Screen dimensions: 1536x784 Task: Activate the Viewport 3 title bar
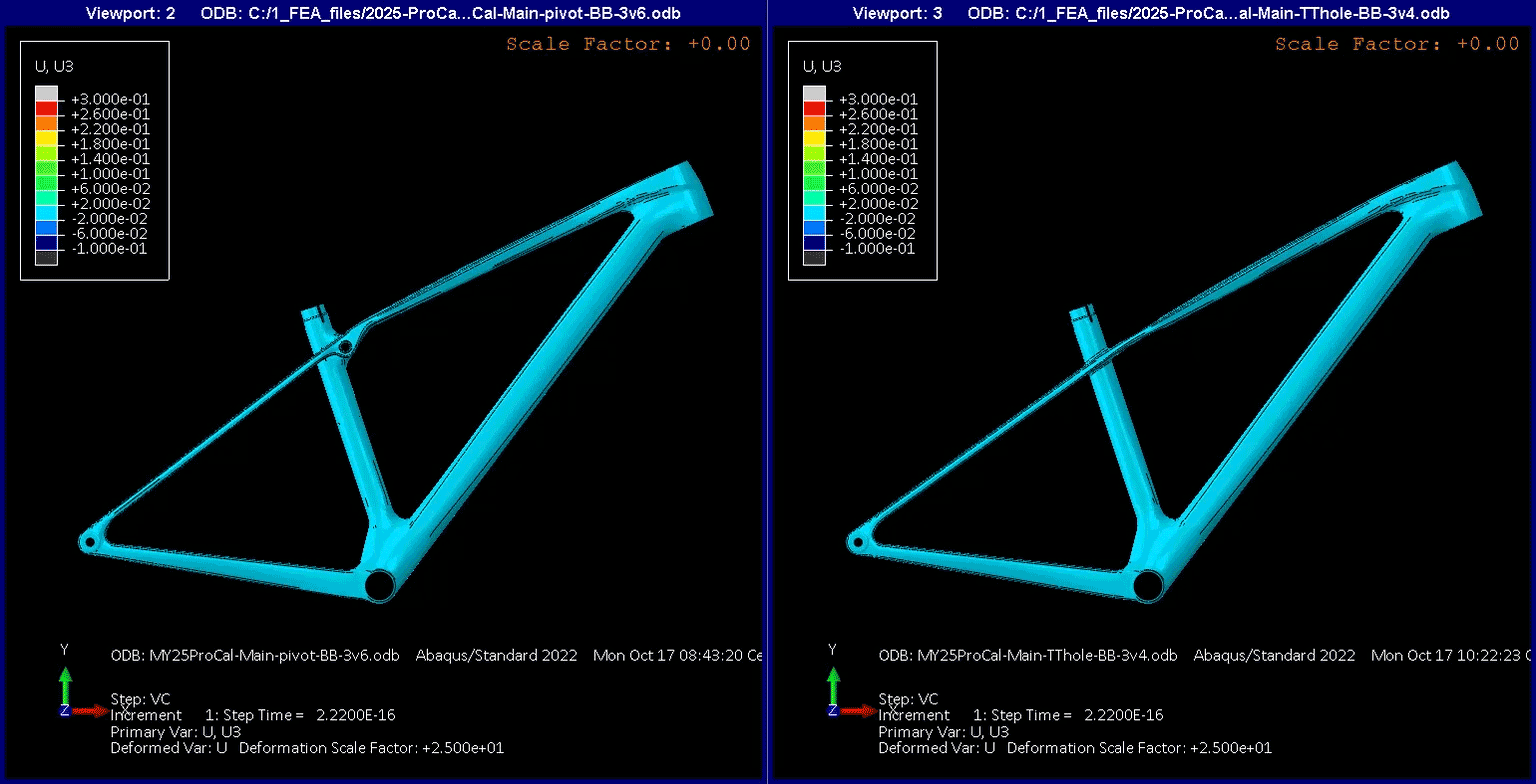[1151, 13]
